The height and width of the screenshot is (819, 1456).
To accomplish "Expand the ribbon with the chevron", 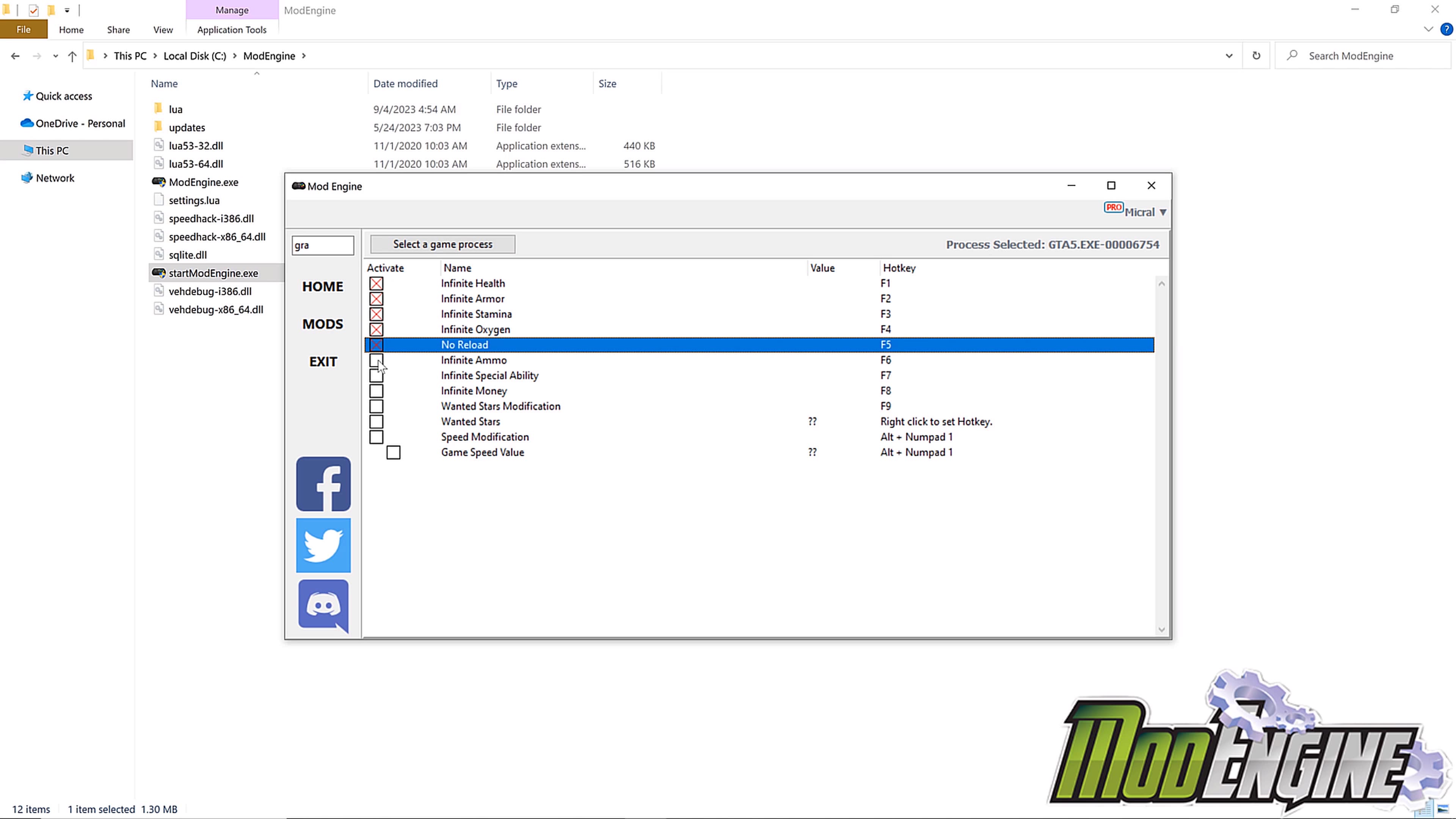I will point(1428,30).
